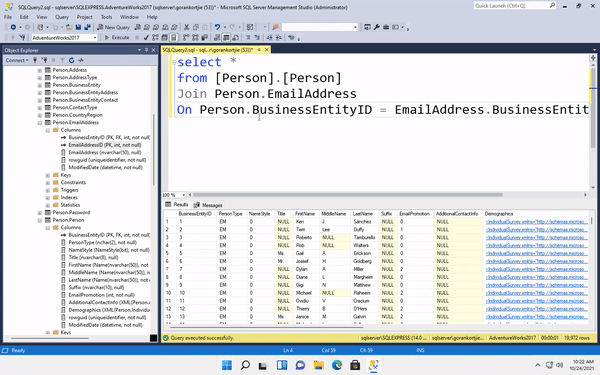Image resolution: width=600 pixels, height=375 pixels.
Task: Toggle Include Actual Execution Plan
Action: click(x=186, y=38)
